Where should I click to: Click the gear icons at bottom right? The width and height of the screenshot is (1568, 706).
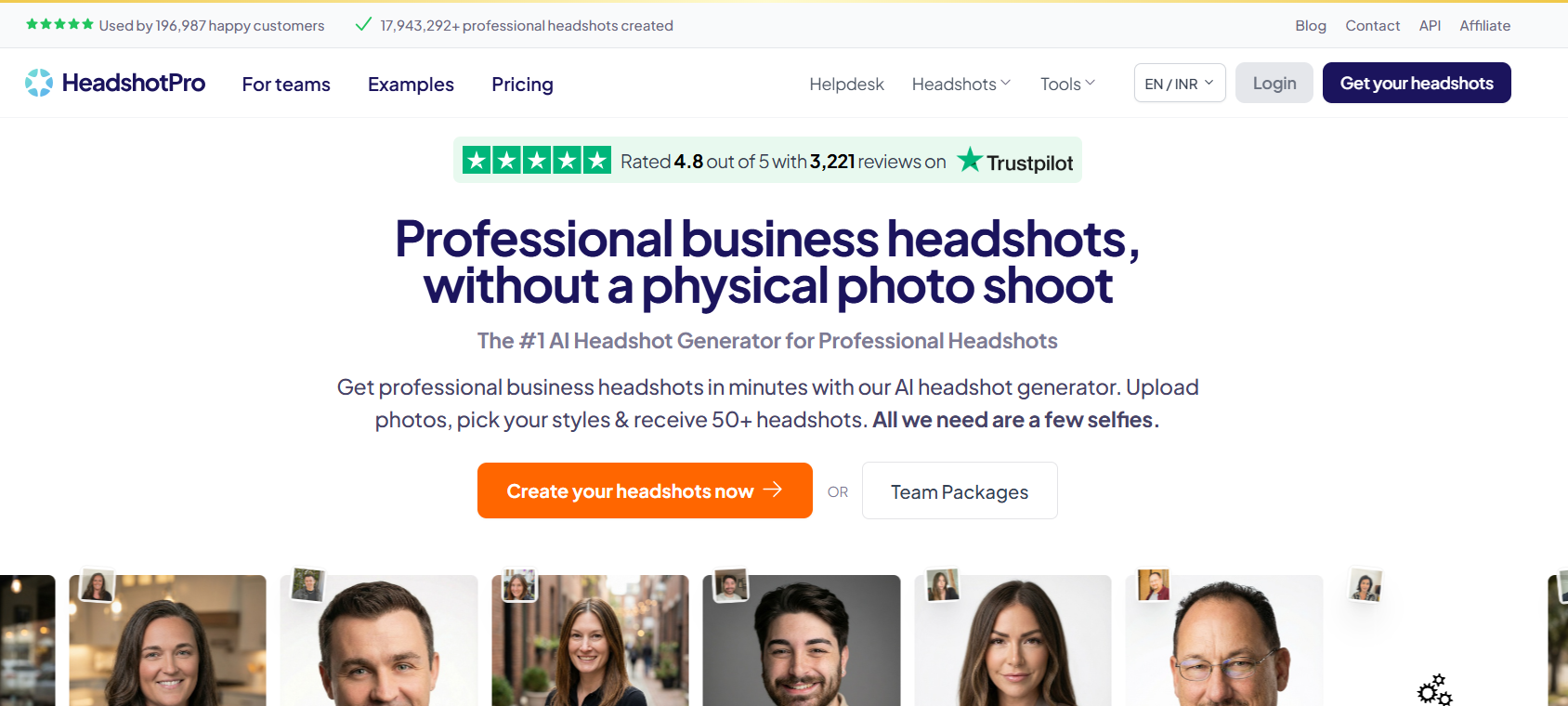point(1434,690)
